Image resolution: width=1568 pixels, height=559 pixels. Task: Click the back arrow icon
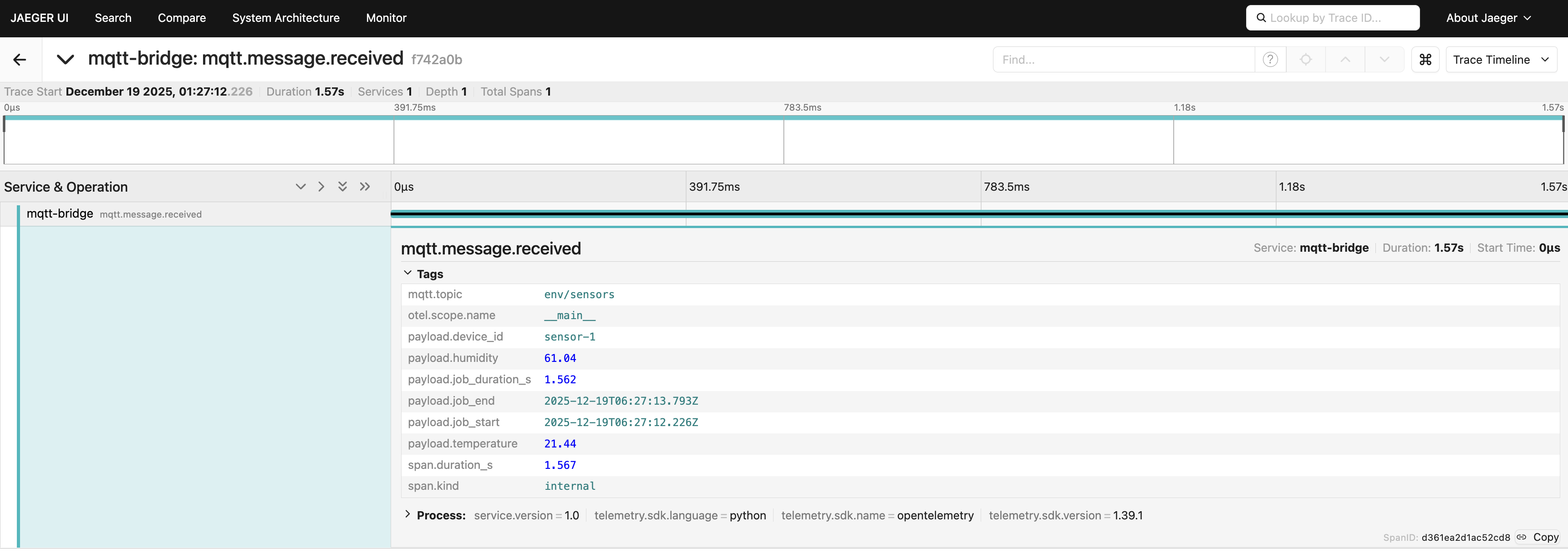(x=20, y=60)
